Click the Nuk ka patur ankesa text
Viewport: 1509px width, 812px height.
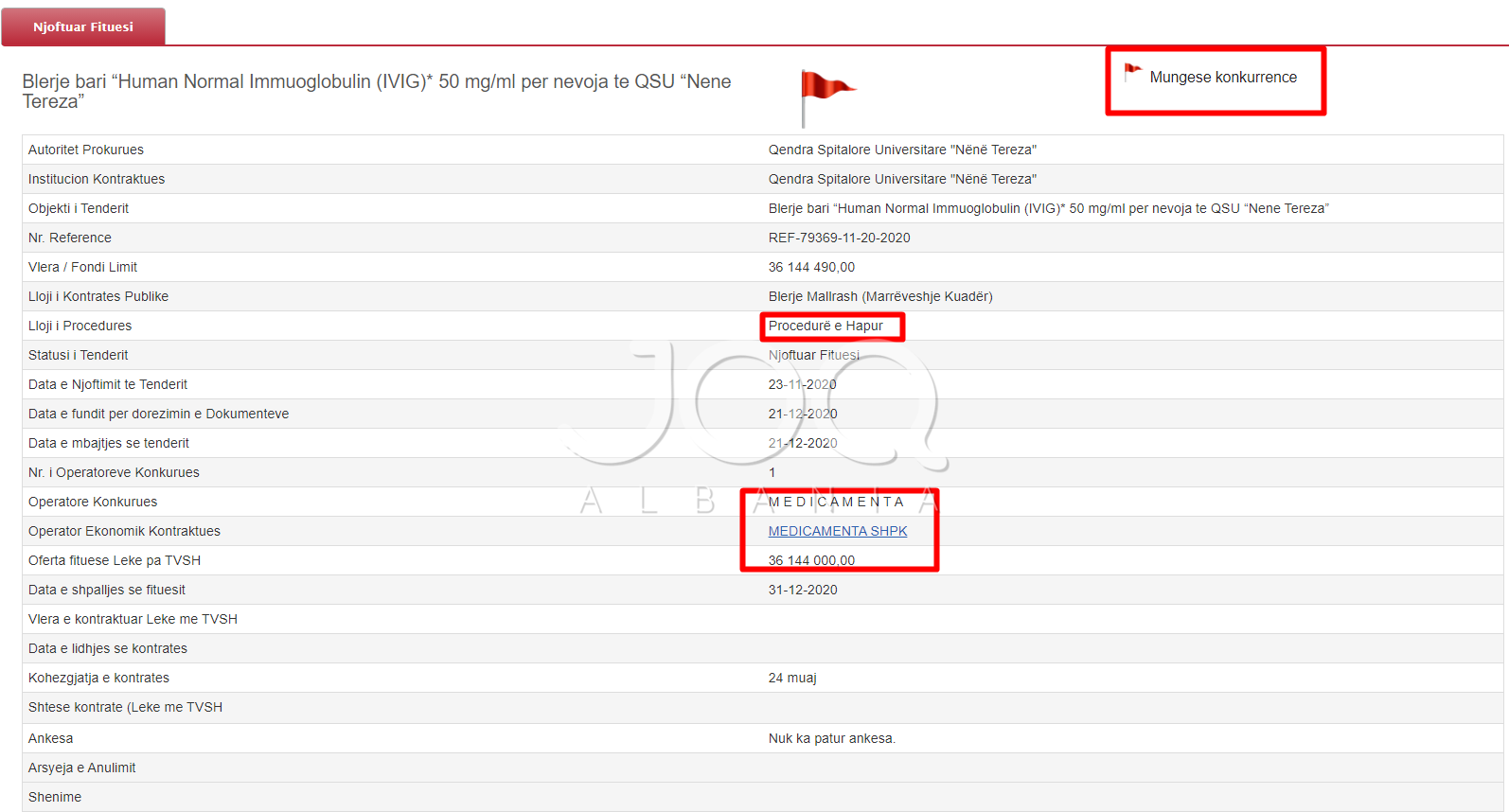[831, 738]
